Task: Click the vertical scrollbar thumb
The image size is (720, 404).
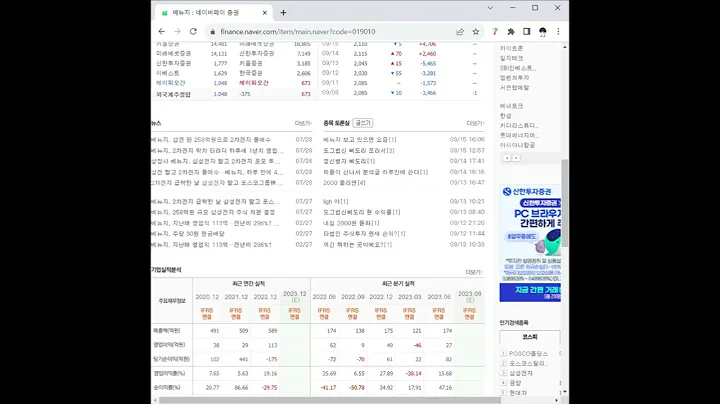Action: click(x=565, y=203)
